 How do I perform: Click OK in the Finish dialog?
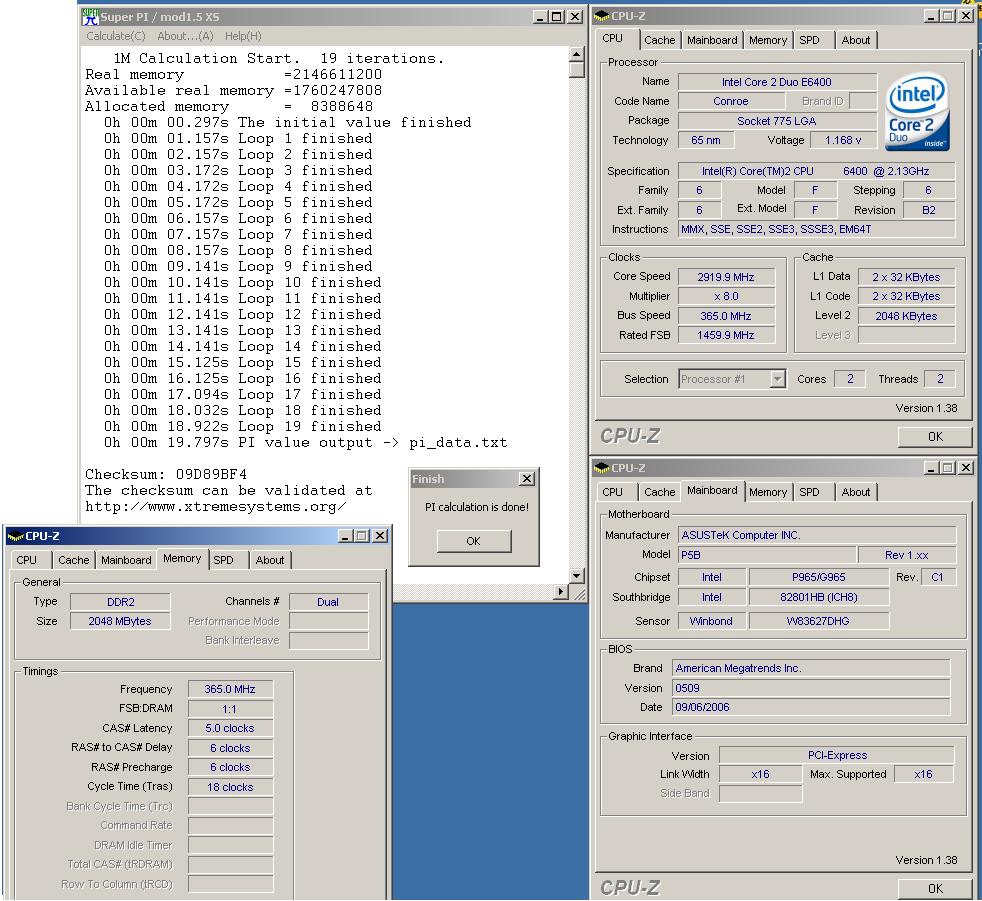pos(473,541)
